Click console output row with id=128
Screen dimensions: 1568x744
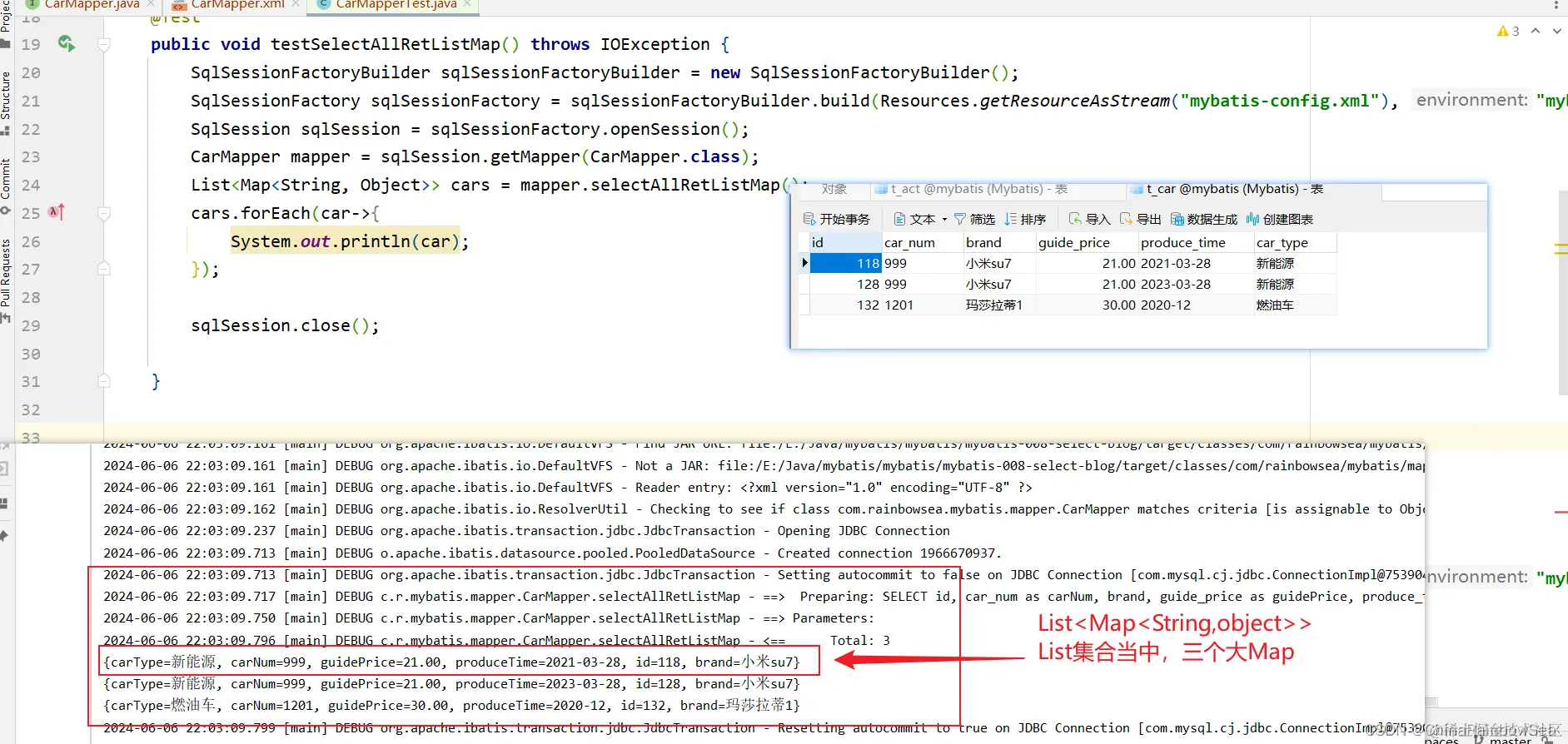click(x=451, y=683)
